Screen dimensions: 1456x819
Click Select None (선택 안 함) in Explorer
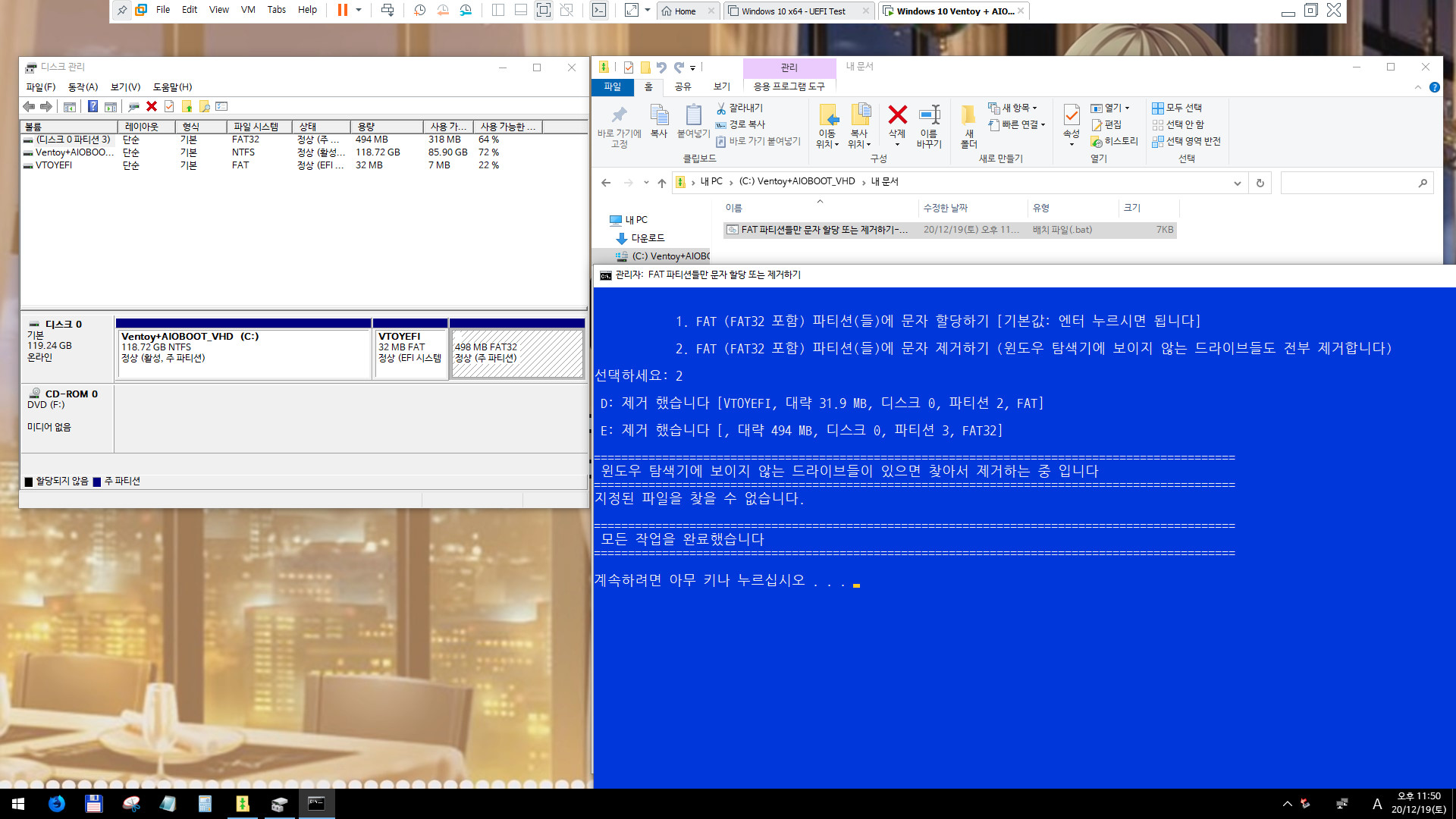[1178, 124]
